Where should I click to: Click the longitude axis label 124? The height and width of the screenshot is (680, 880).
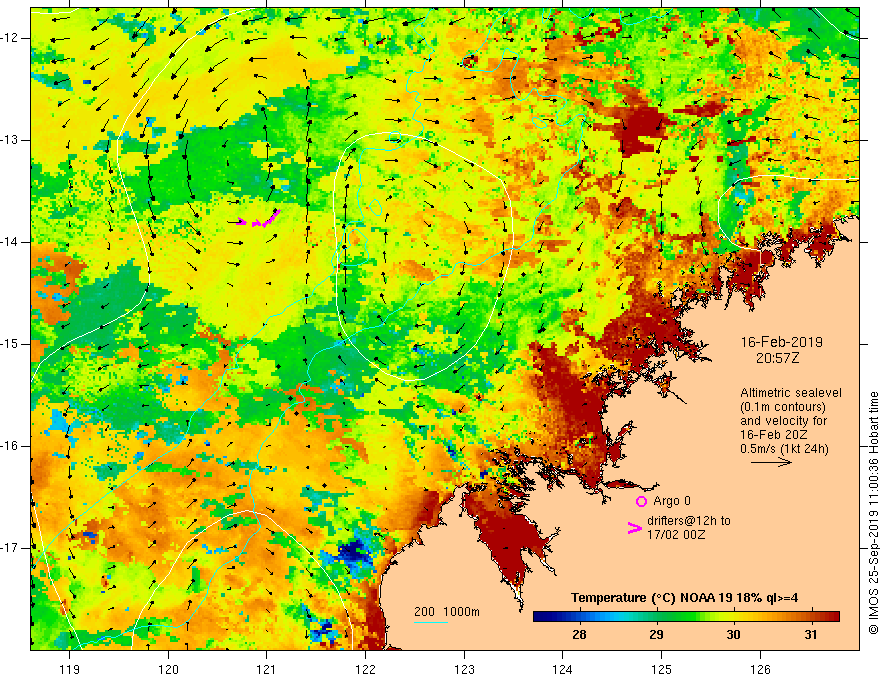[x=563, y=669]
